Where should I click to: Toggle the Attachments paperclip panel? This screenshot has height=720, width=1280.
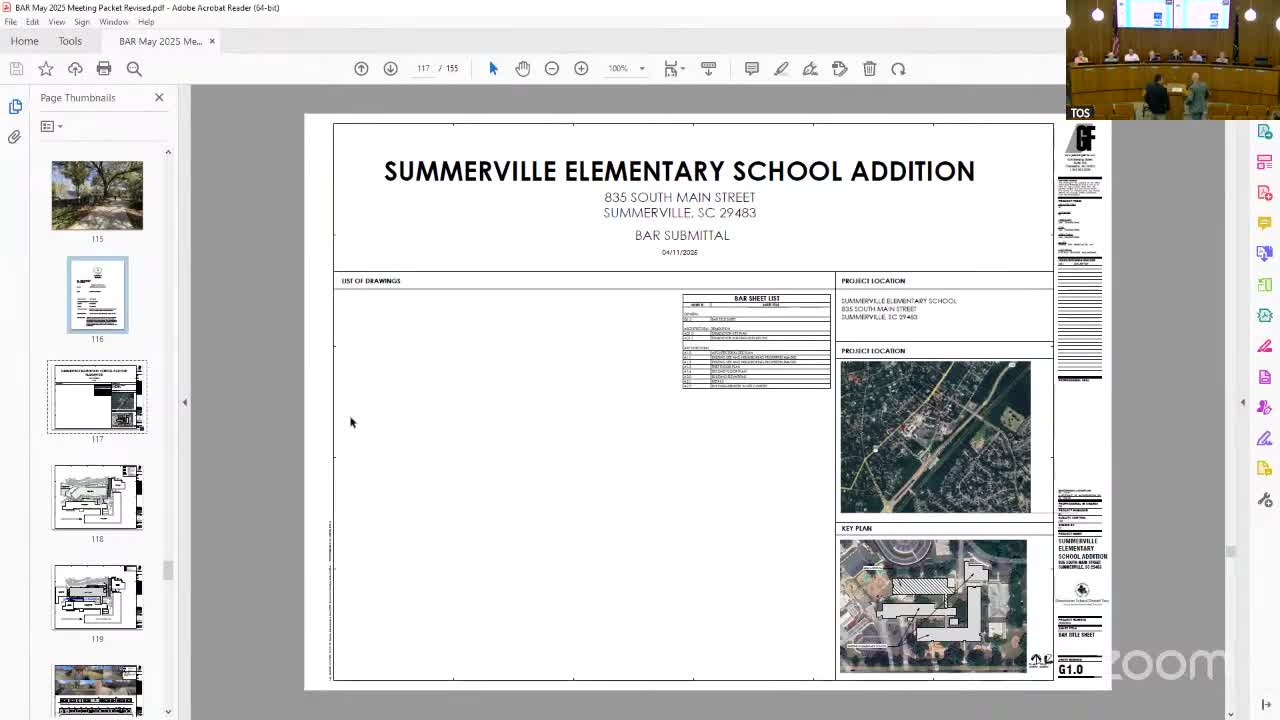15,137
